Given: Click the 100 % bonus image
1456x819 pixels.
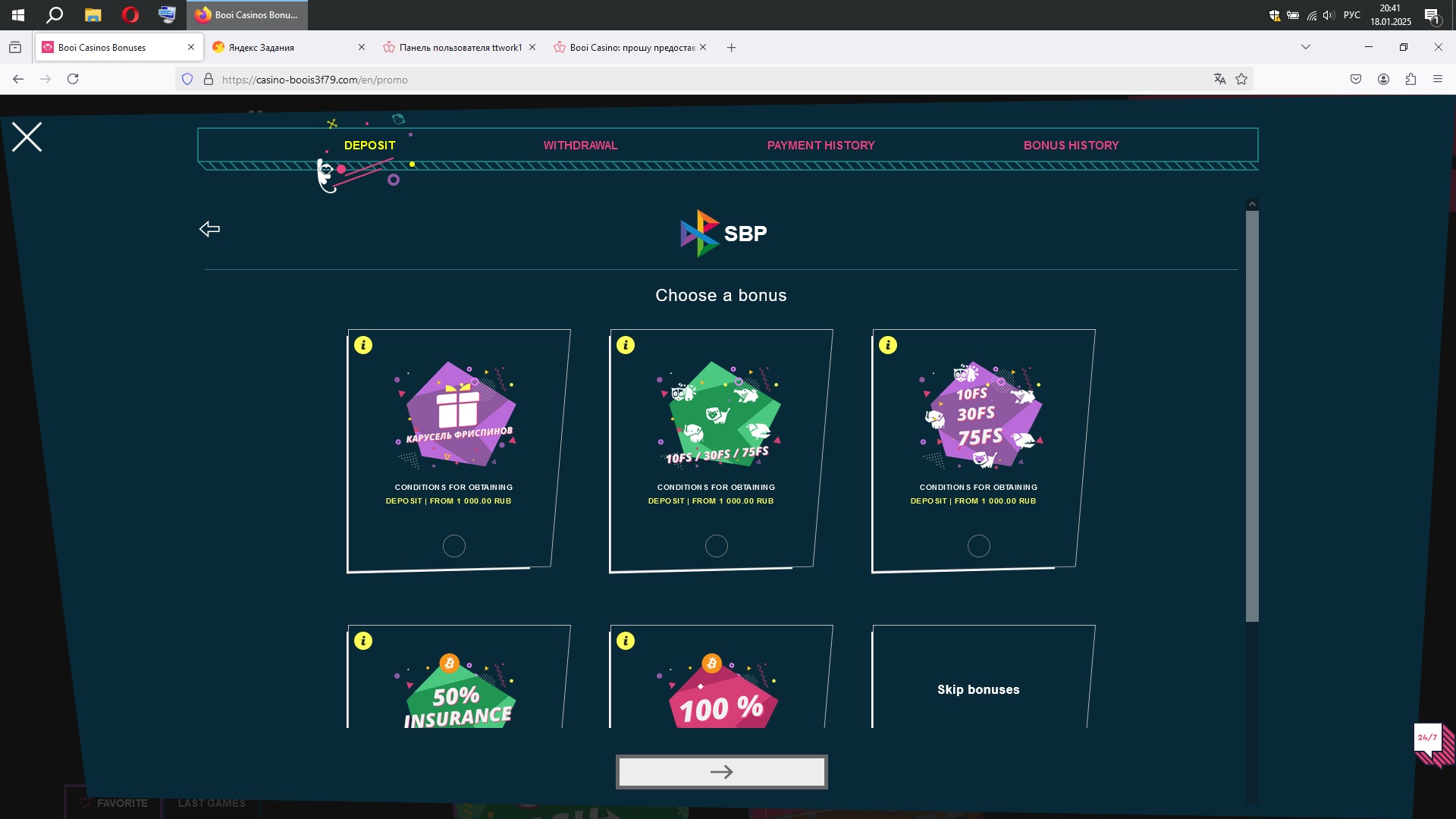Looking at the screenshot, I should click(x=720, y=692).
